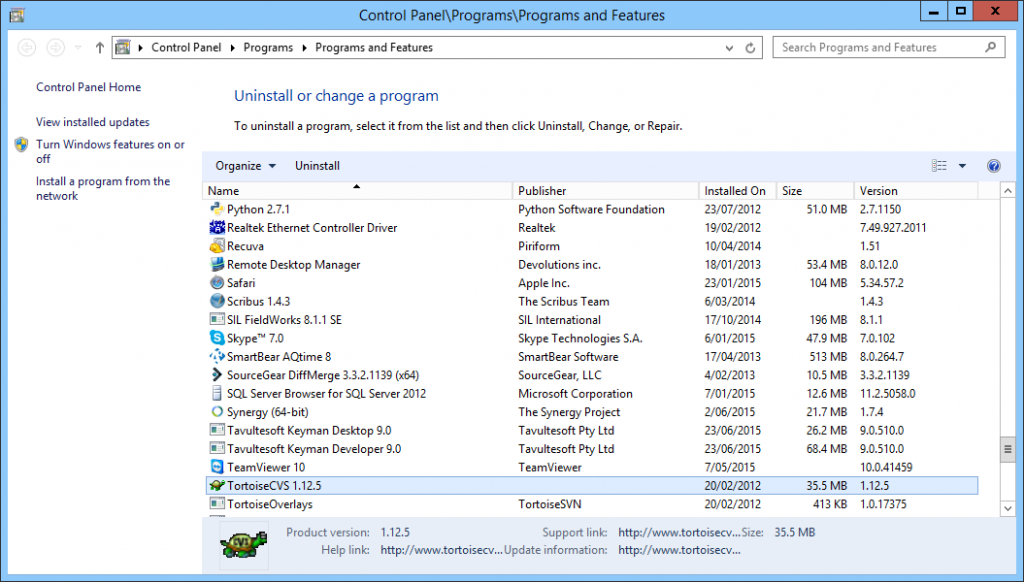Click the vertical scrollbar thumb

click(x=1008, y=449)
